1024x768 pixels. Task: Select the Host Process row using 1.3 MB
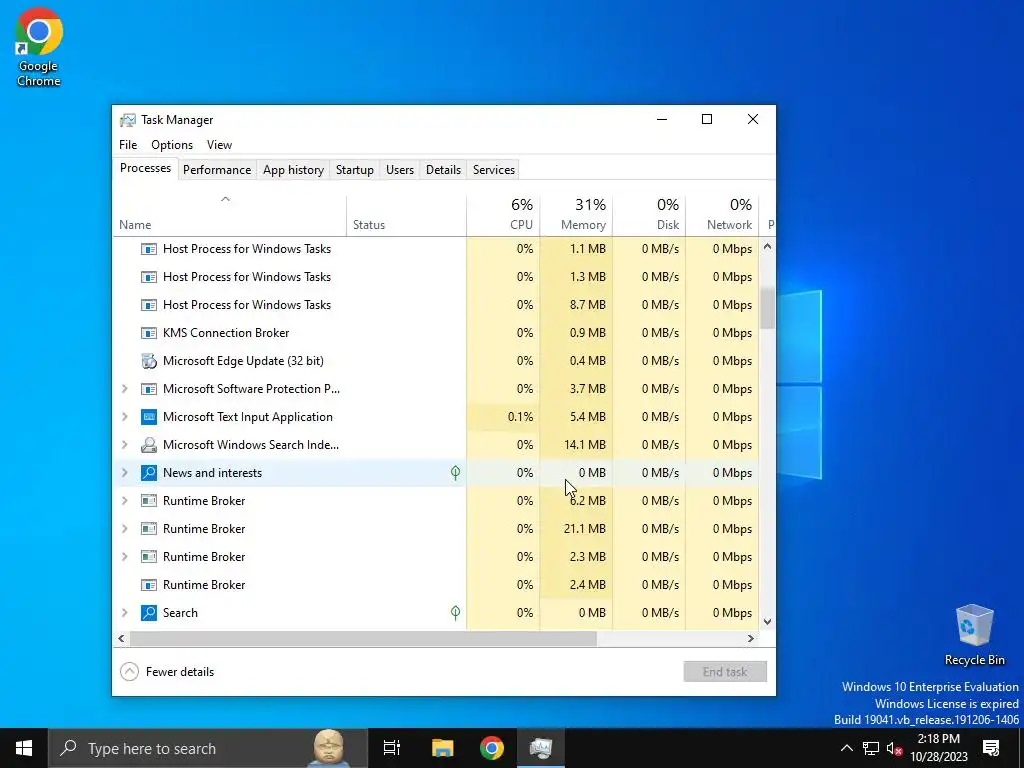click(x=436, y=277)
